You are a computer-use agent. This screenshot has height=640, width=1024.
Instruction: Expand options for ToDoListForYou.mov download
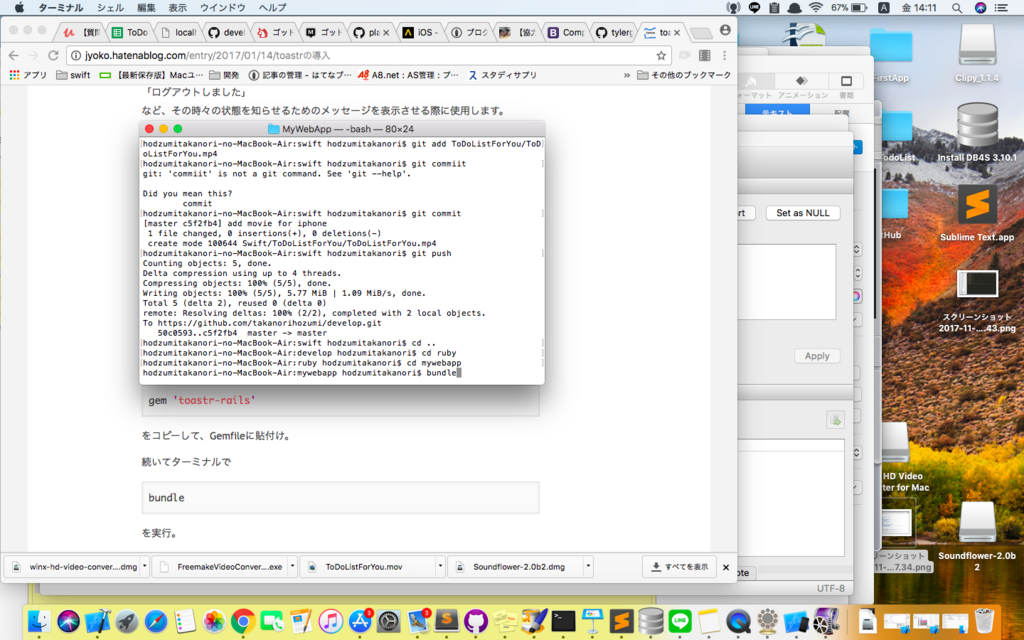tap(440, 566)
